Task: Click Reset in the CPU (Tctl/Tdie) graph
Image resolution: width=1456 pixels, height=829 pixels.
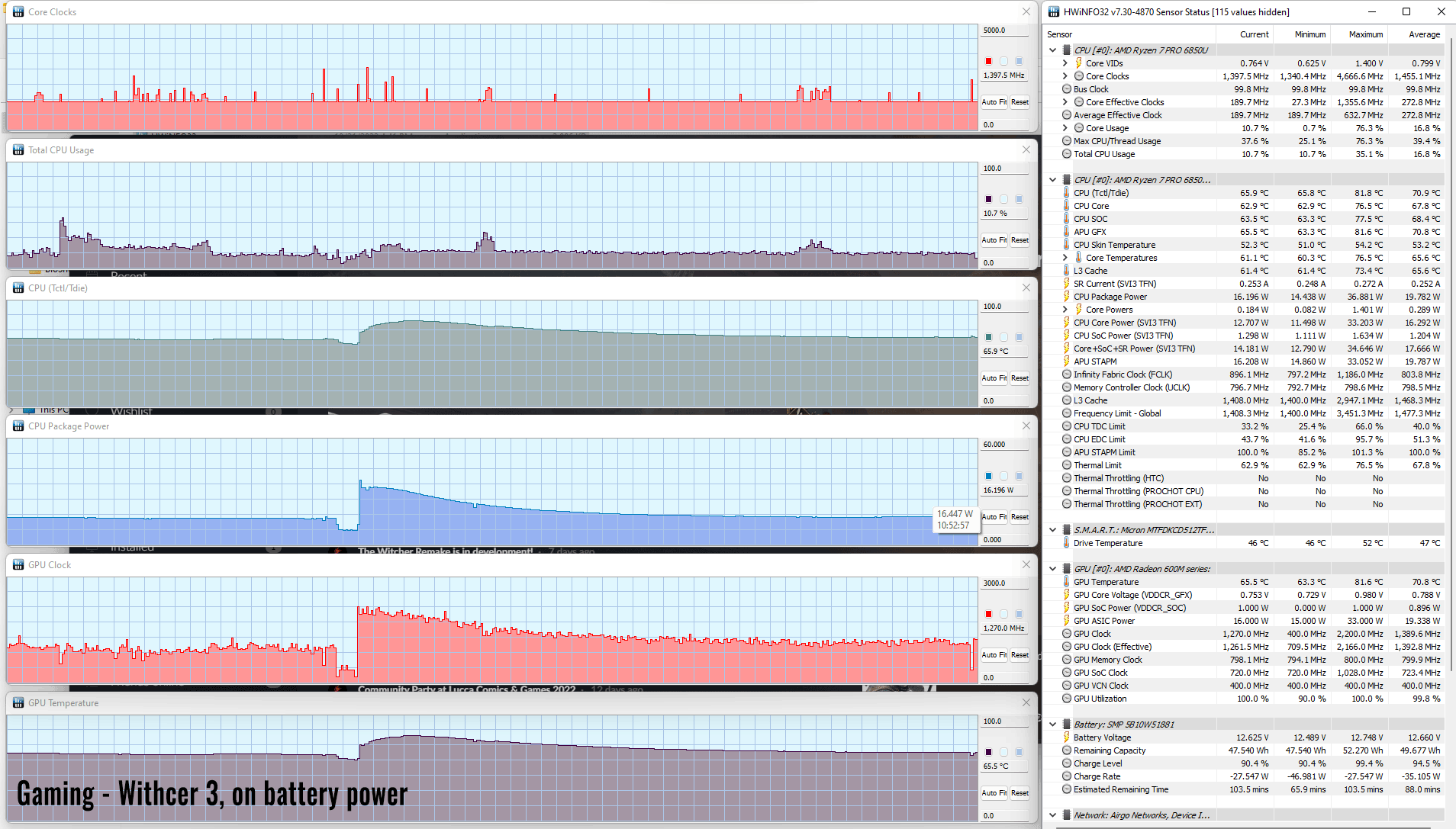Action: coord(1020,378)
